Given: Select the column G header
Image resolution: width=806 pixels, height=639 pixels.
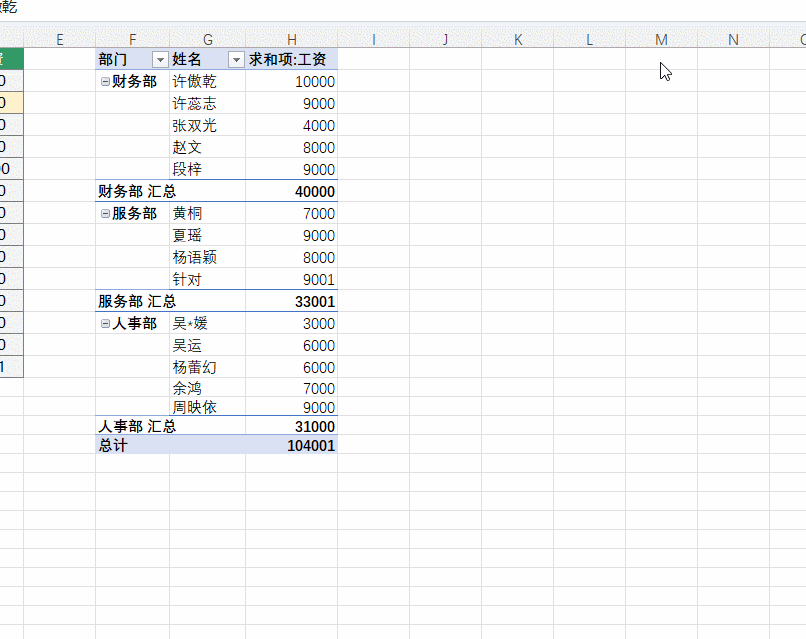Looking at the screenshot, I should (207, 39).
